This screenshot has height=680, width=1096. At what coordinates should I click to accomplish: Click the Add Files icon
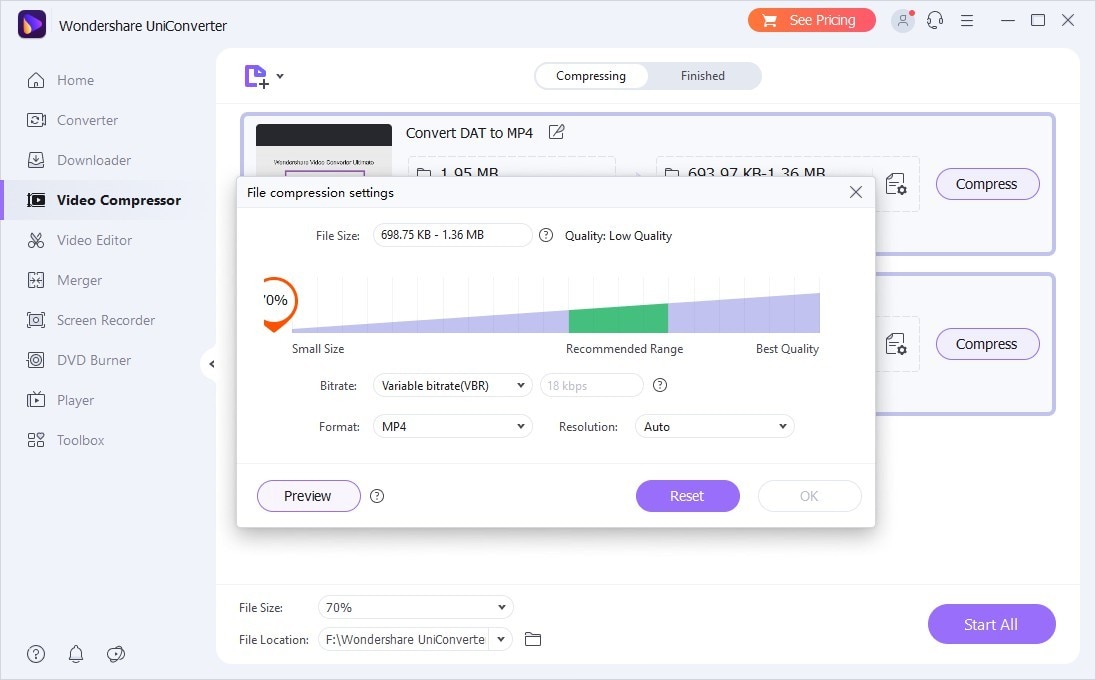pos(257,76)
